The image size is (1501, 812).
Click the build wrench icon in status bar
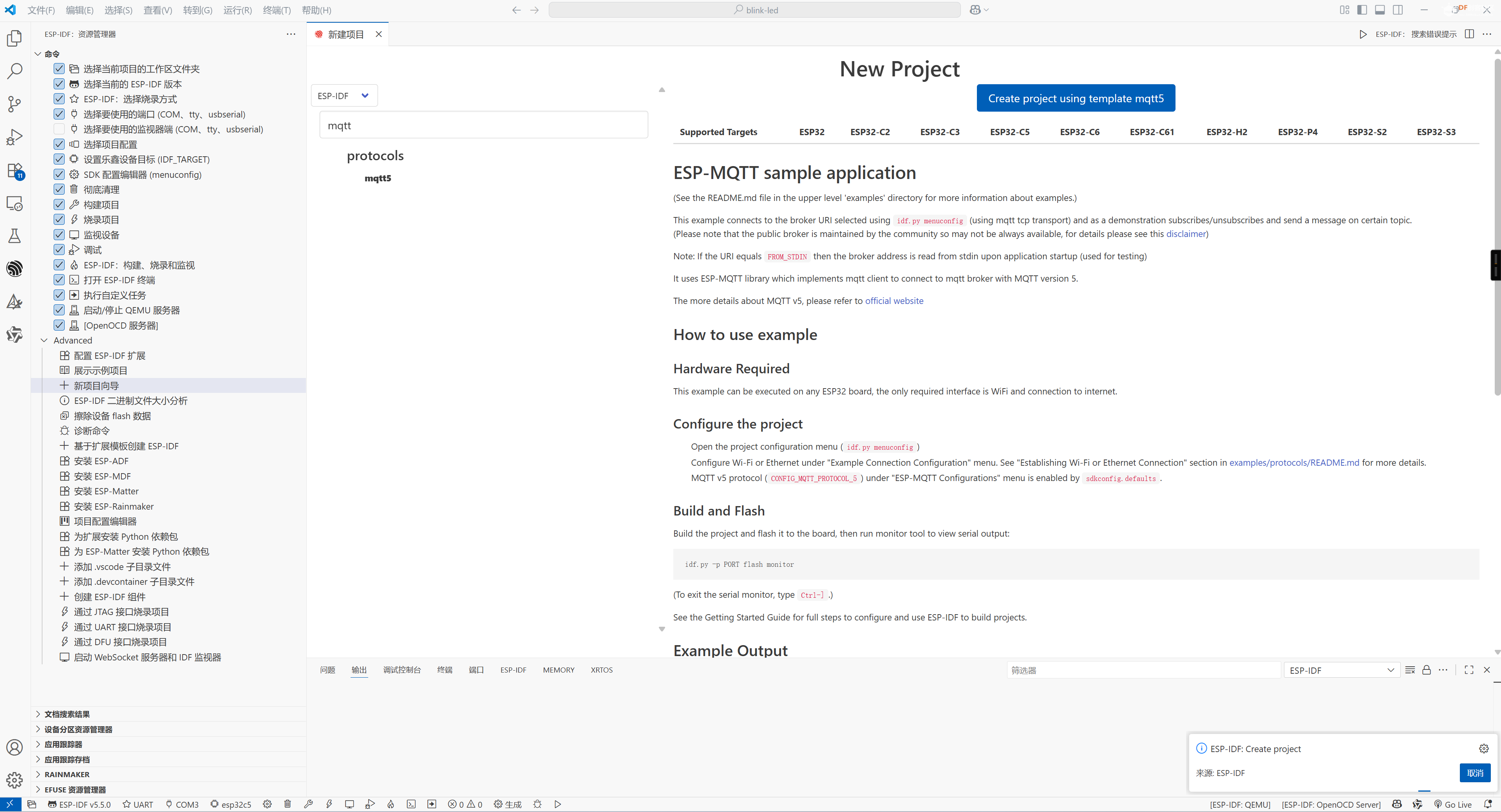[x=308, y=805]
